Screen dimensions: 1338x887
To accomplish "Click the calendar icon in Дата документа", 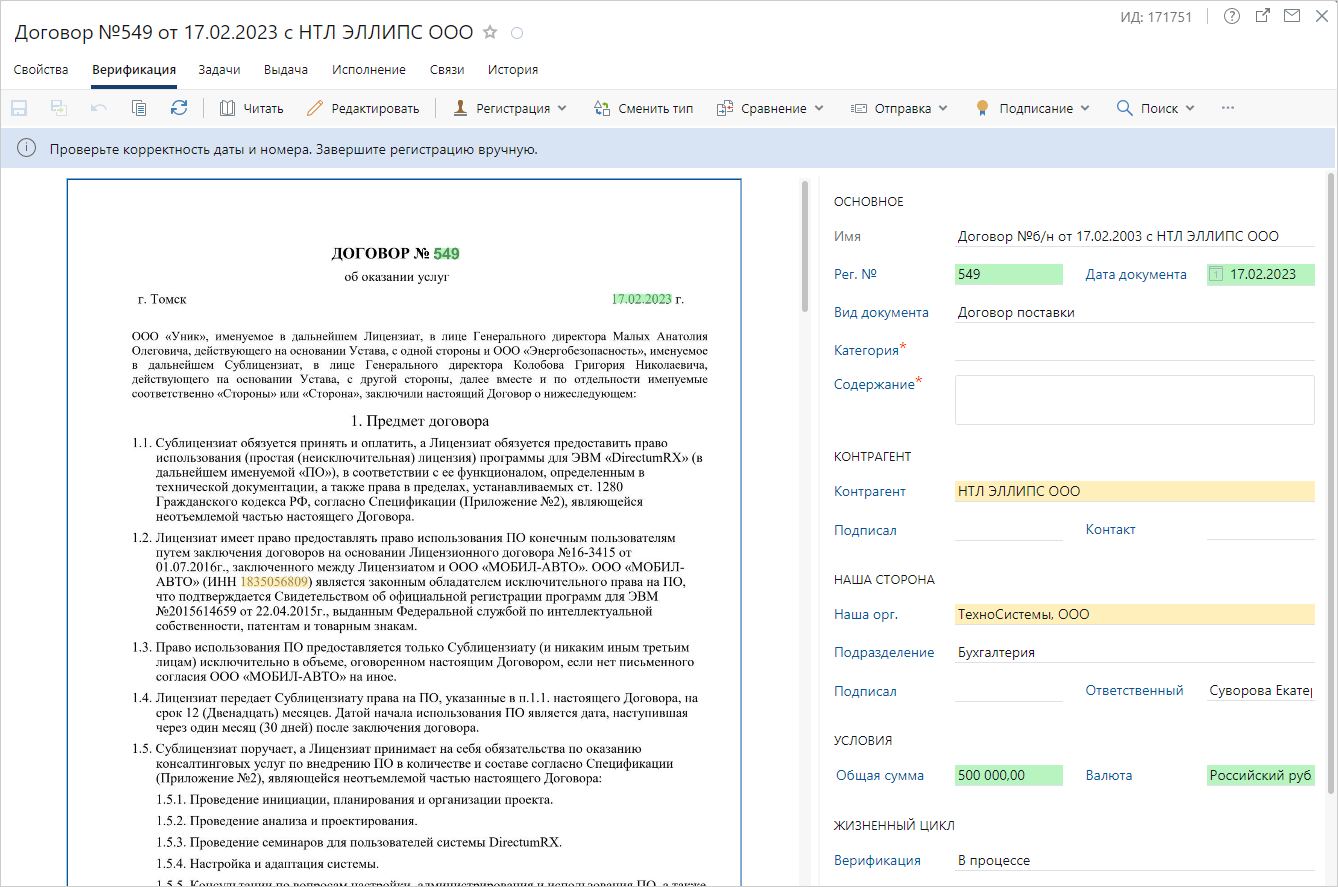I will (1216, 274).
